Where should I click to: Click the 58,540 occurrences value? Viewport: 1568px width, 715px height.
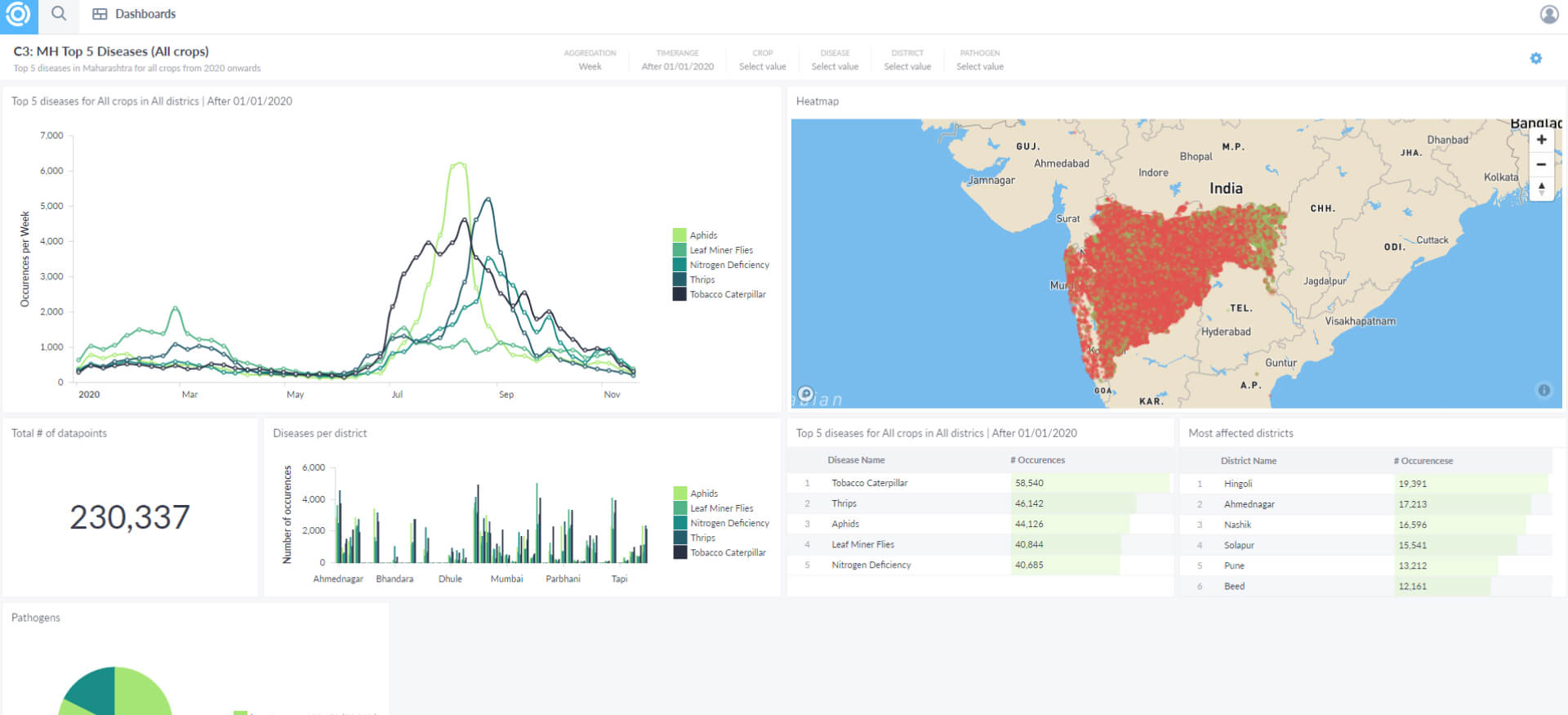pyautogui.click(x=1029, y=483)
